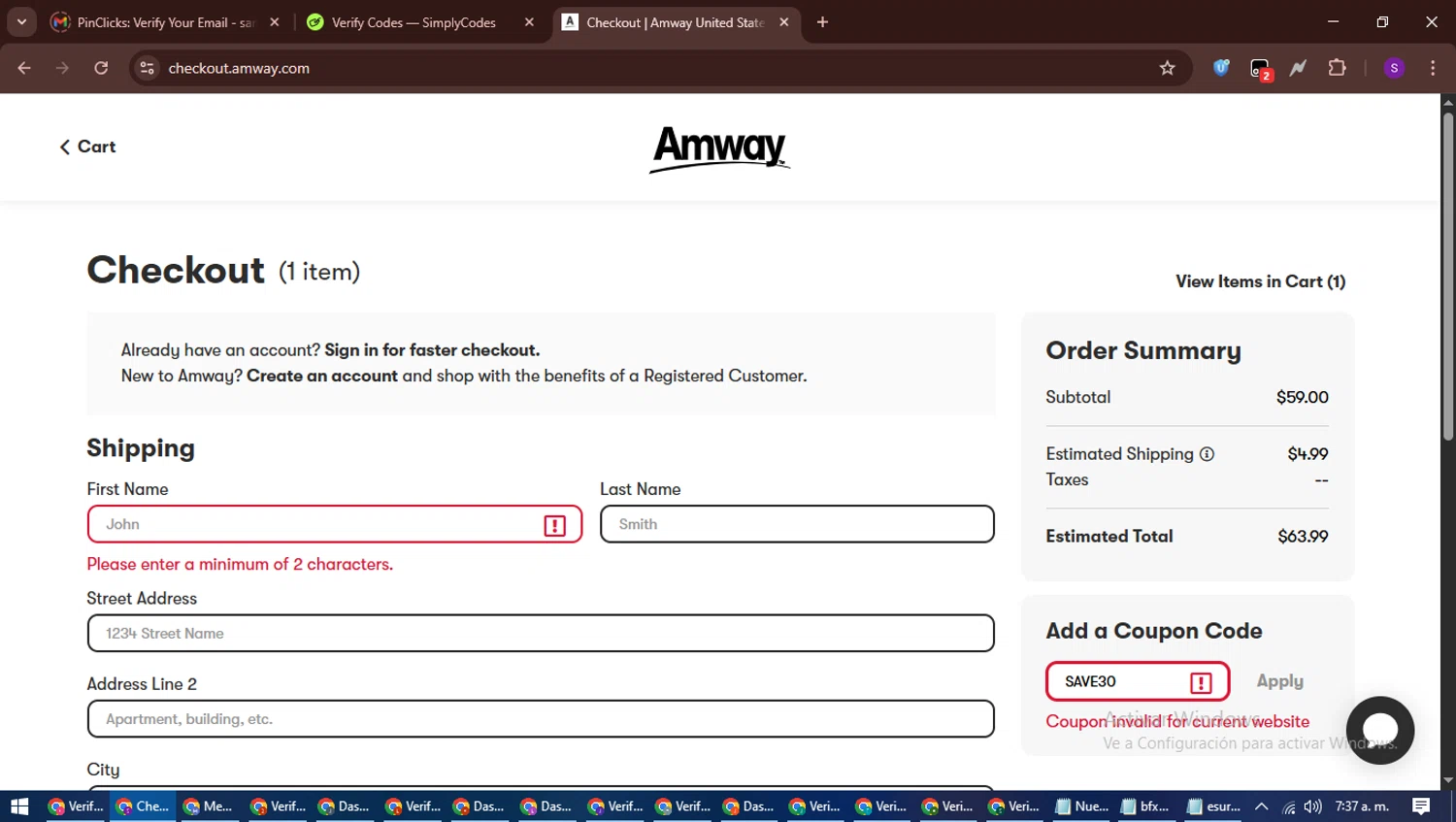Close the Verify Codes SimplyCodes tab
1456x822 pixels.
point(529,22)
